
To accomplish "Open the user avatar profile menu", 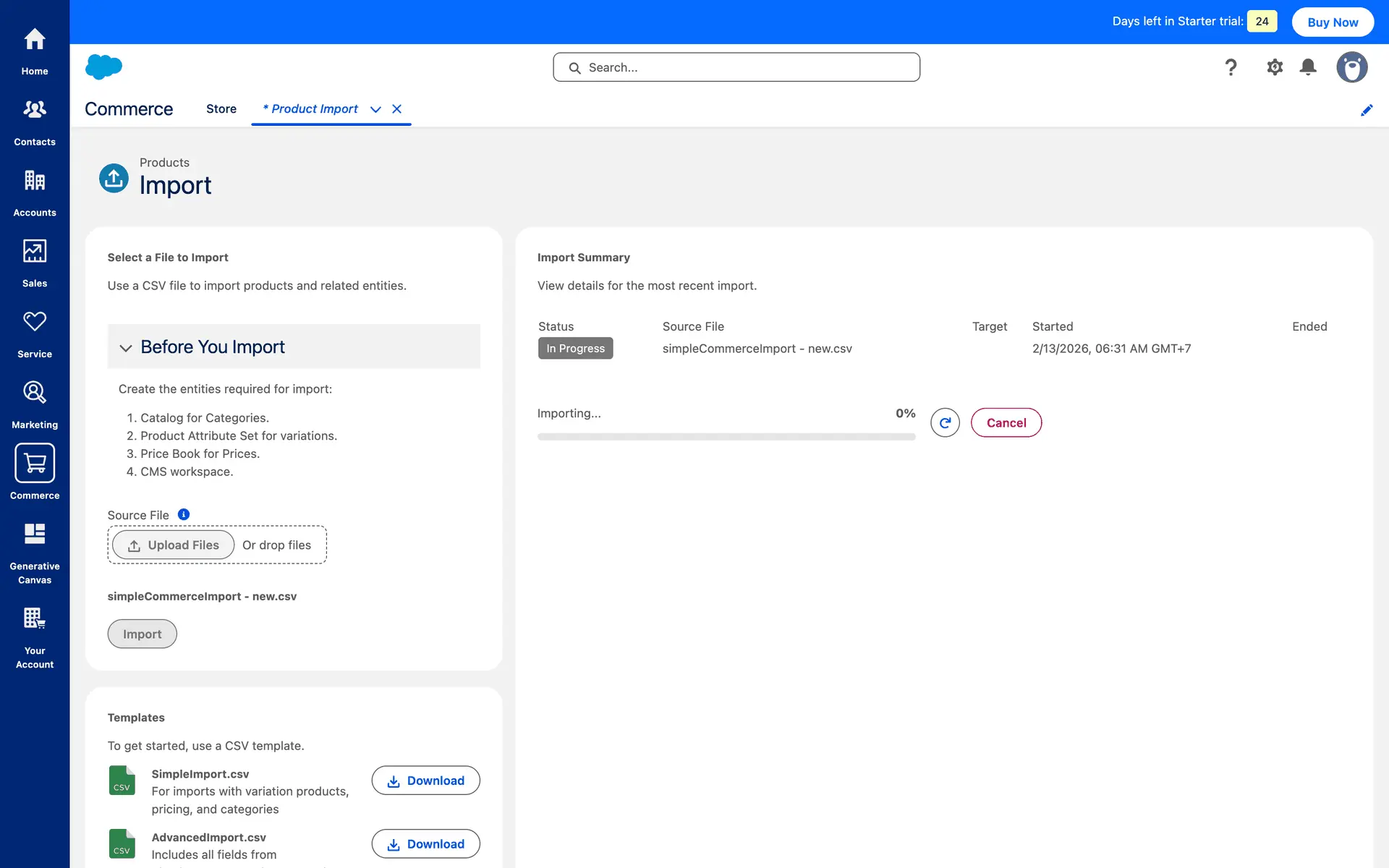I will click(1351, 67).
